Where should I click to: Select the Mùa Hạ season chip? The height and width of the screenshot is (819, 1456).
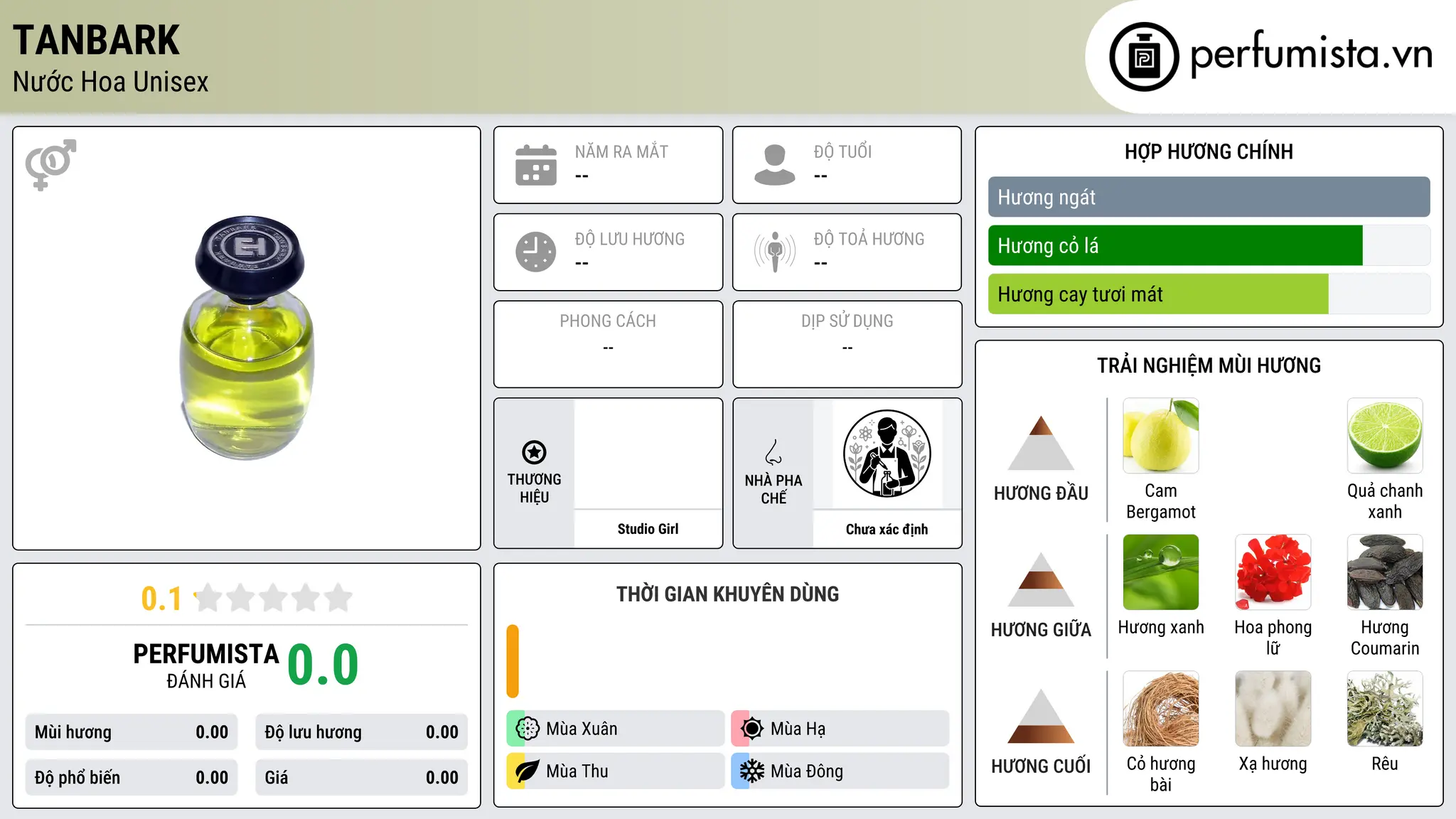pos(840,729)
